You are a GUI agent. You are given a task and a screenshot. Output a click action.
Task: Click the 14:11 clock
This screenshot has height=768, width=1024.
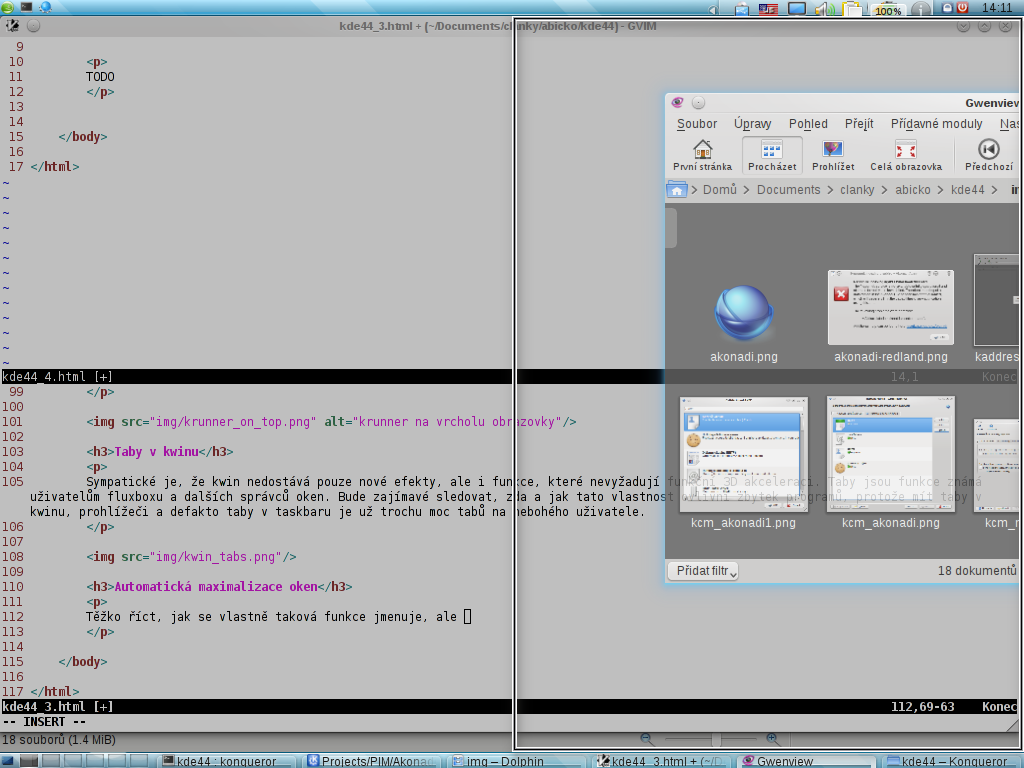coord(997,8)
